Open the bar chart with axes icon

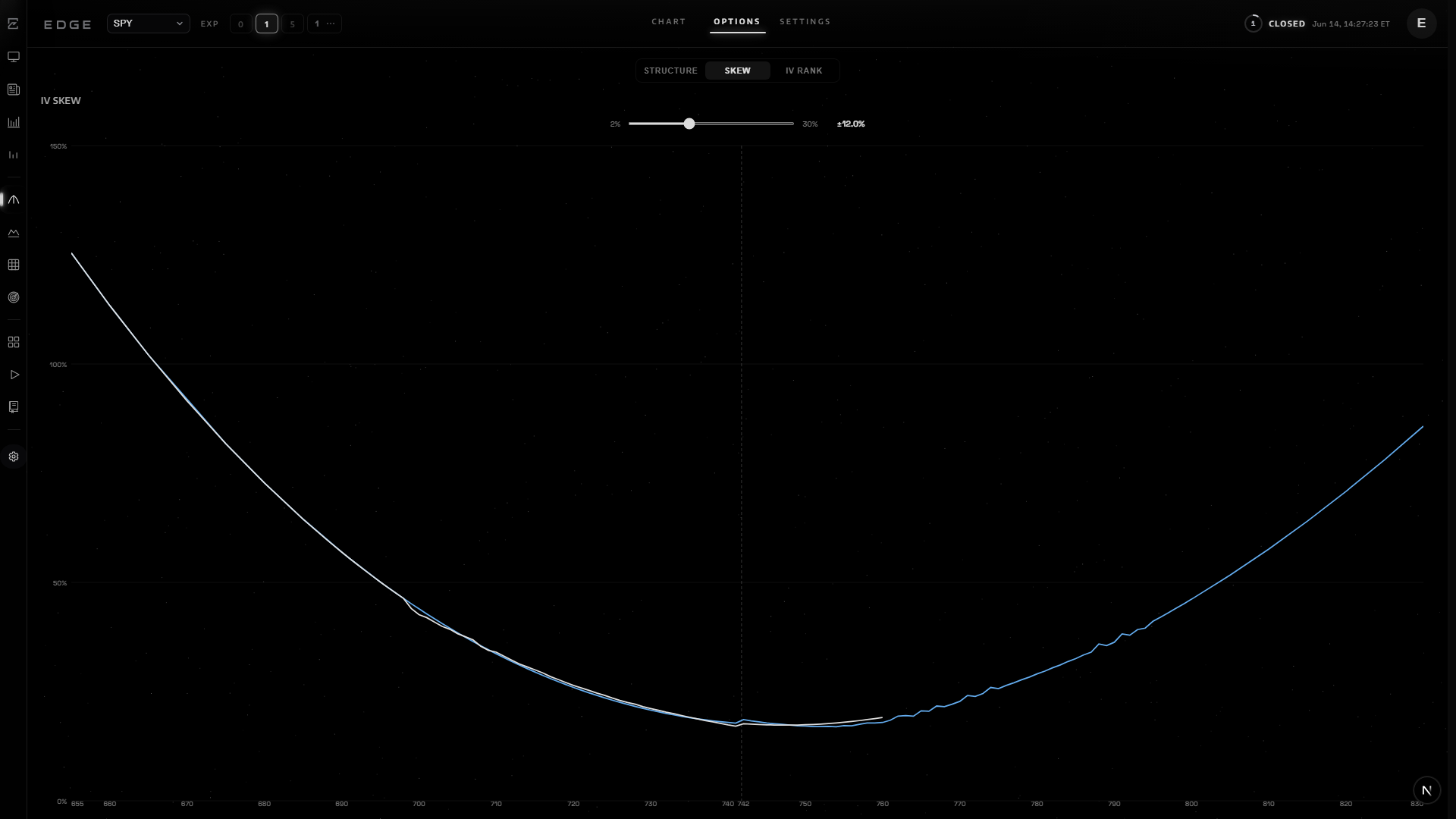click(x=13, y=122)
